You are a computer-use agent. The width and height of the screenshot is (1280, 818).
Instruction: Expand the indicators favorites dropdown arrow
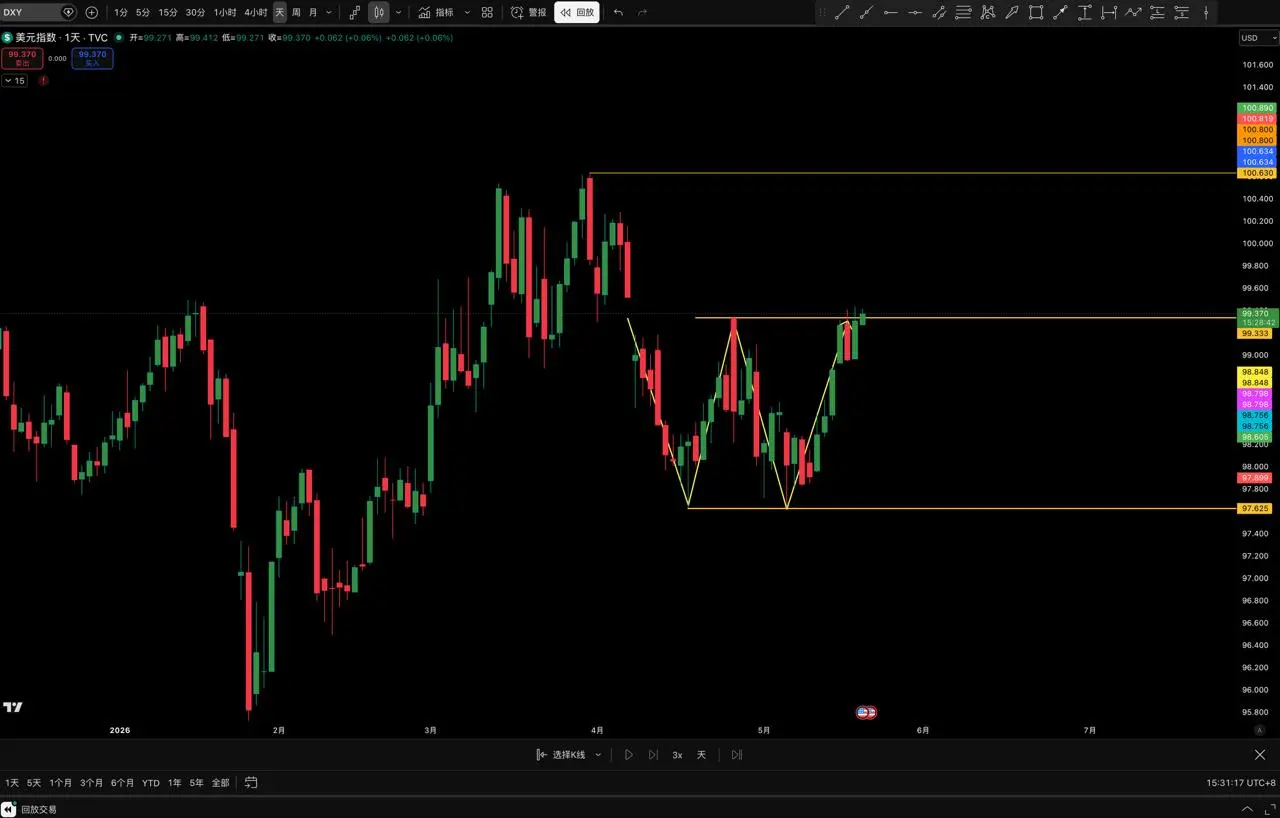pos(467,12)
